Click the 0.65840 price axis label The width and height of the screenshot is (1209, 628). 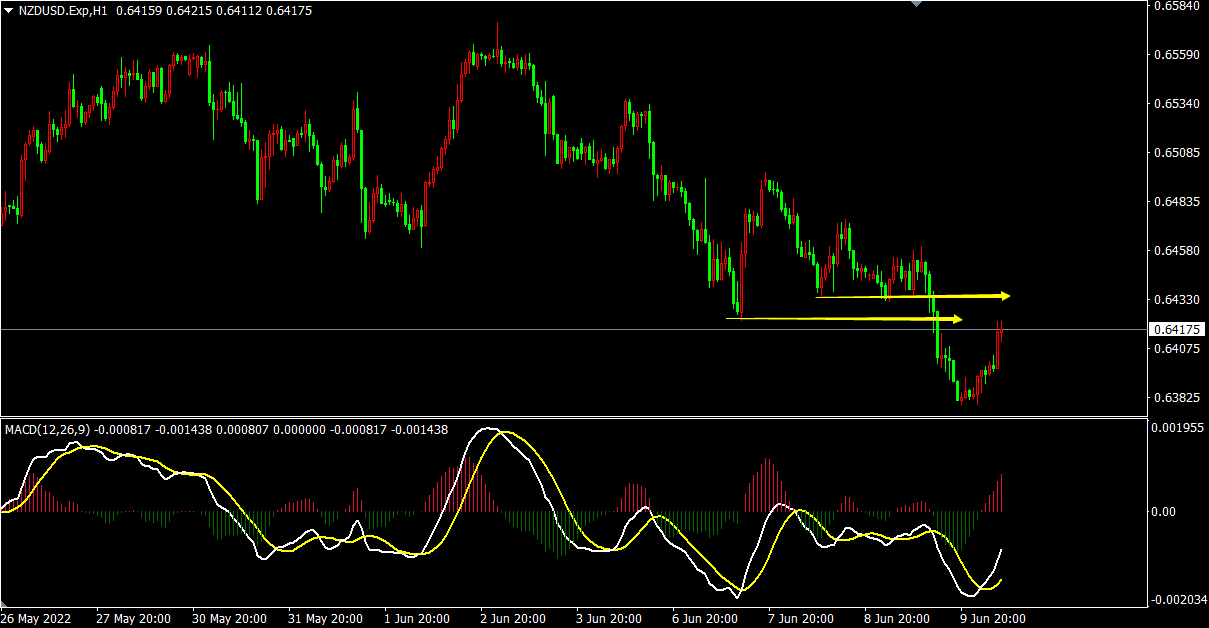1176,6
